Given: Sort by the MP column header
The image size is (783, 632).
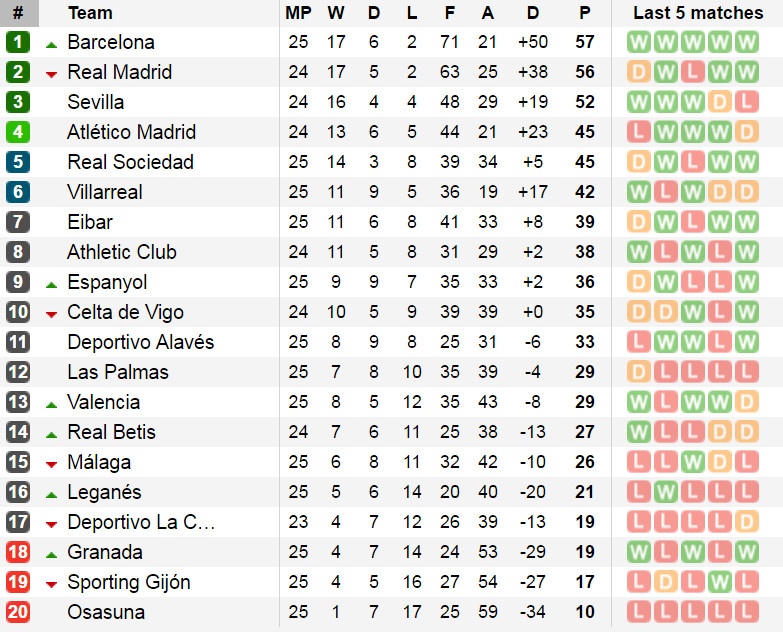Looking at the screenshot, I should (298, 13).
